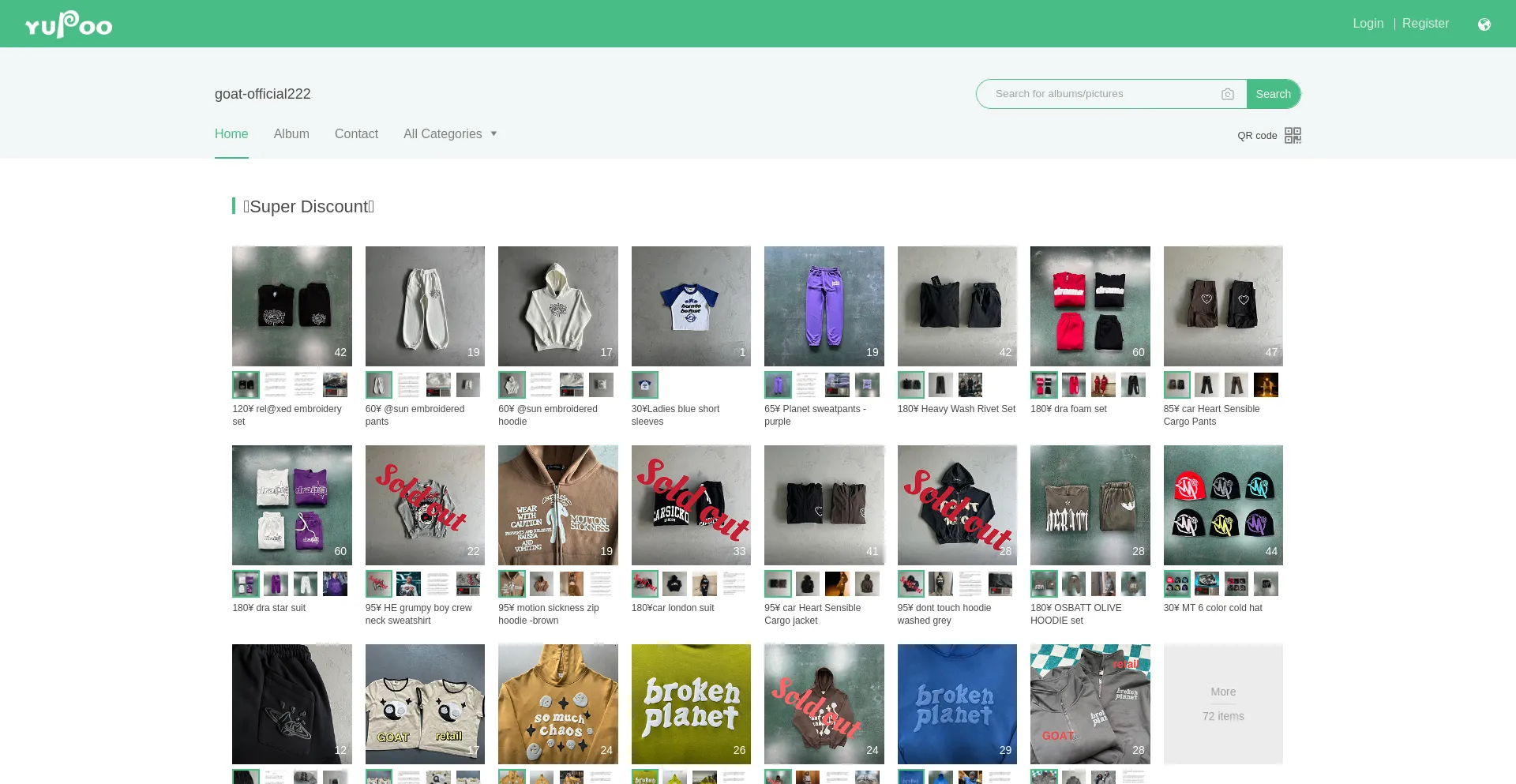Image resolution: width=1516 pixels, height=784 pixels.
Task: Click the Login link
Action: pos(1368,24)
